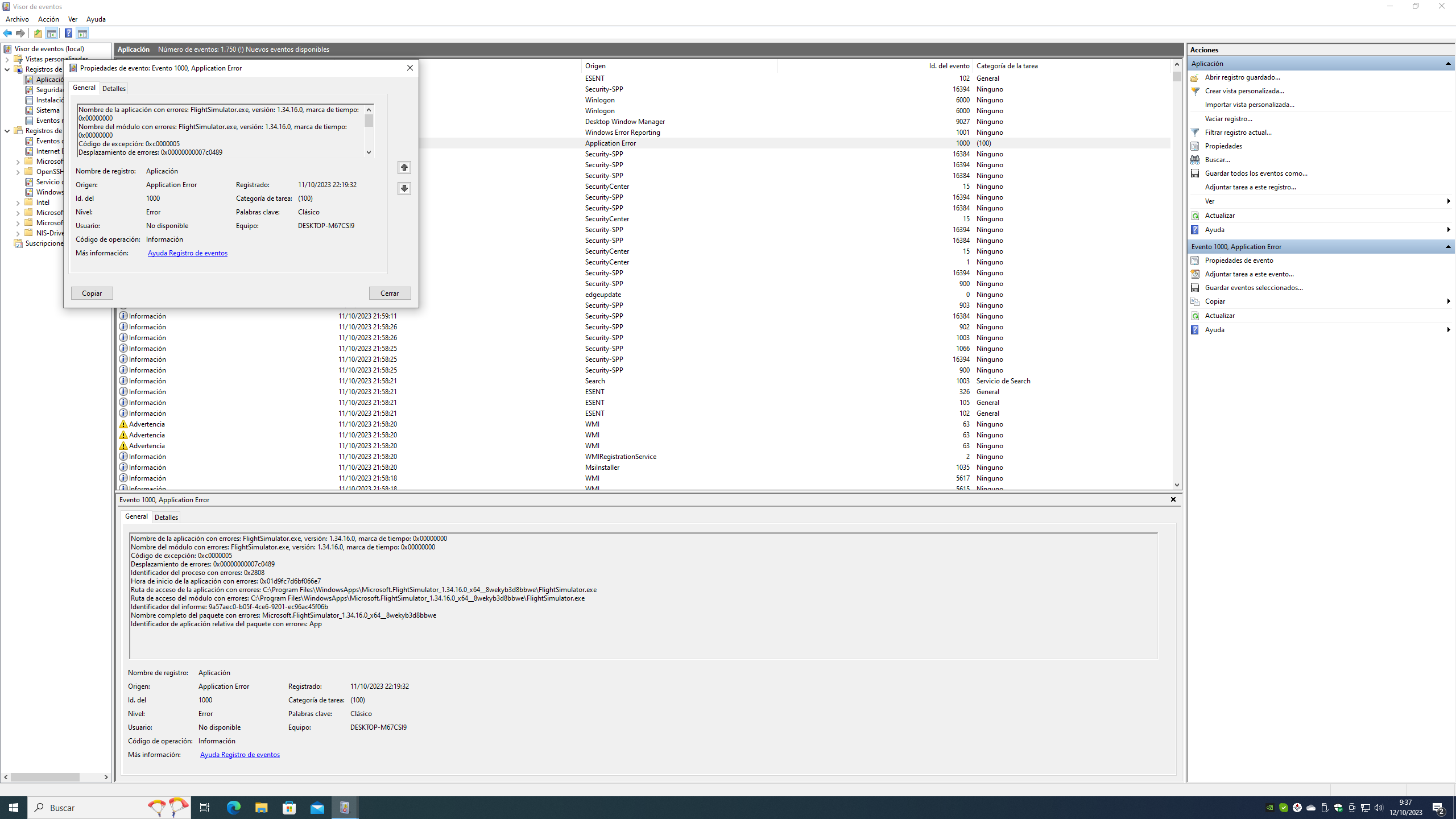Screen dimensions: 1456x819
Task: Collapse Registros de Windows tree node
Action: tap(7, 69)
